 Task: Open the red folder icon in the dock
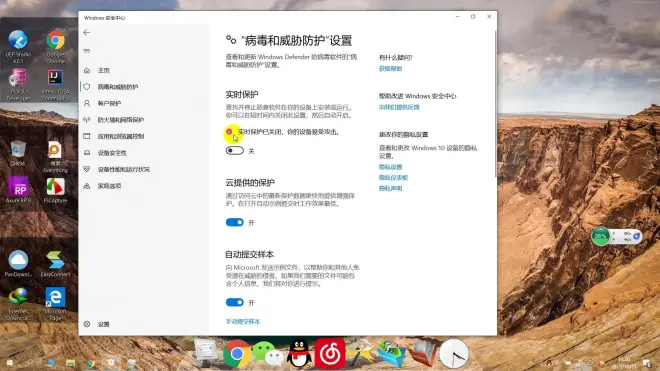(x=423, y=354)
